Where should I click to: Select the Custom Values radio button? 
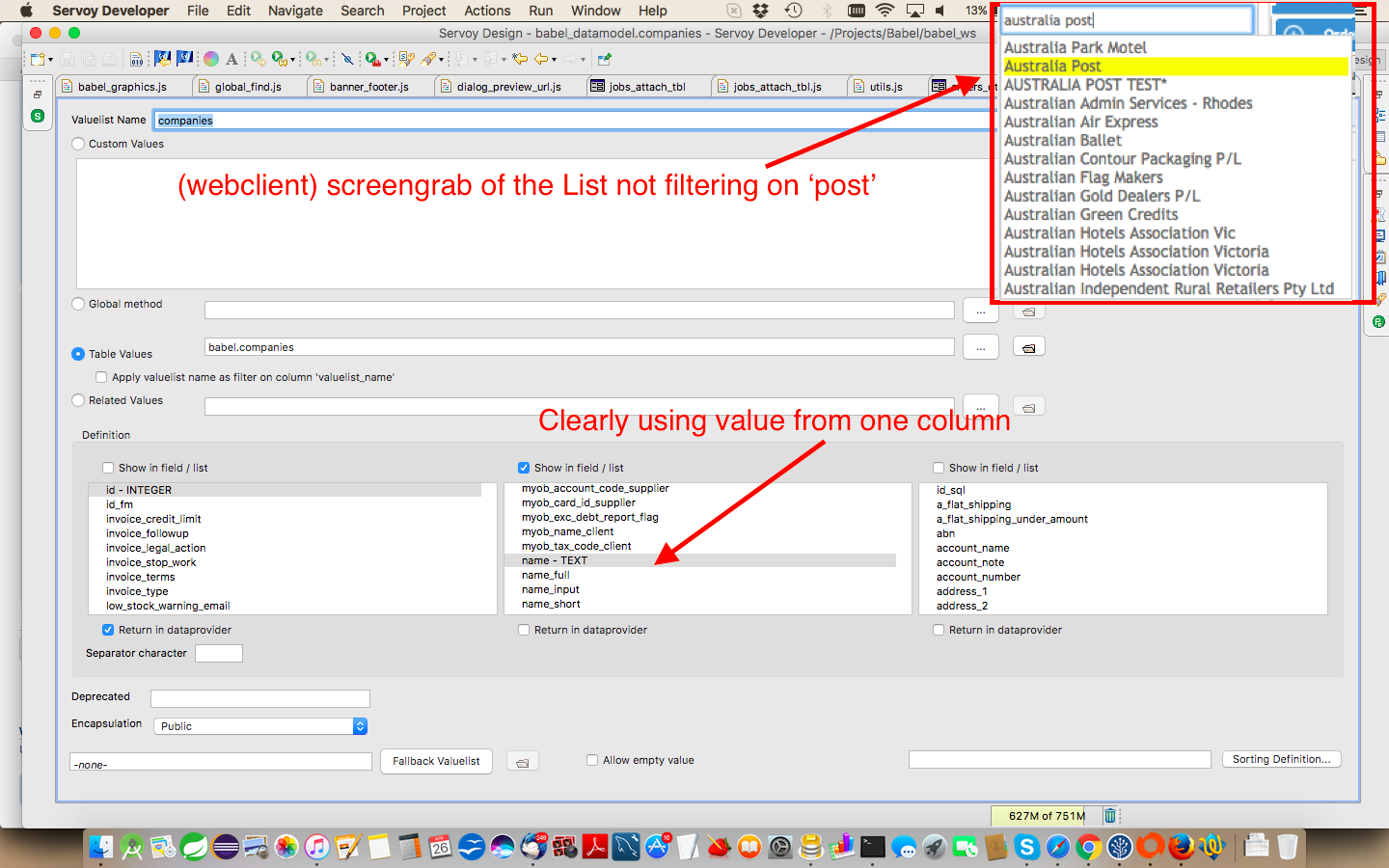(x=78, y=144)
